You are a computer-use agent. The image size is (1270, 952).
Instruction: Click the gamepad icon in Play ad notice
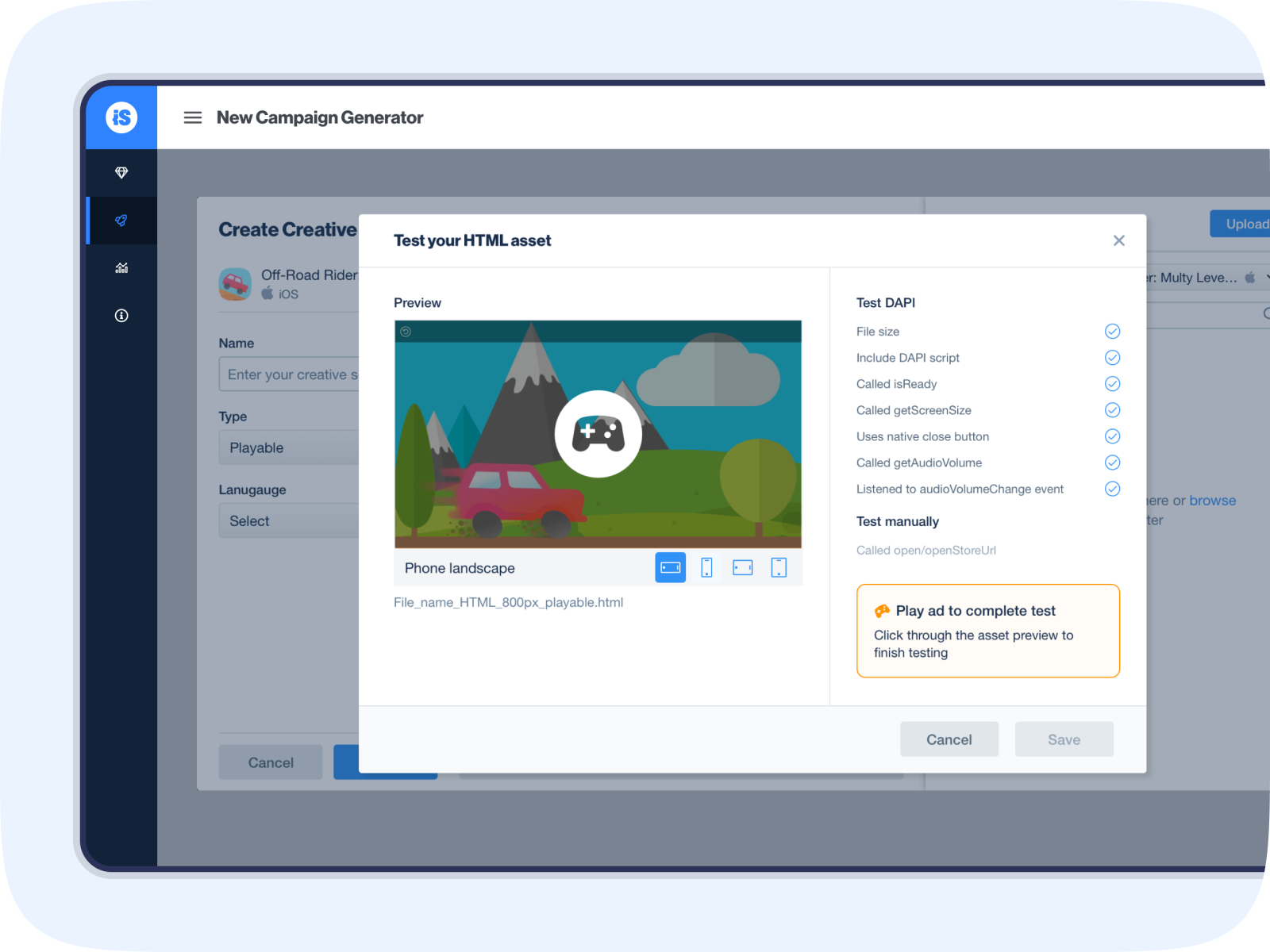[x=882, y=611]
